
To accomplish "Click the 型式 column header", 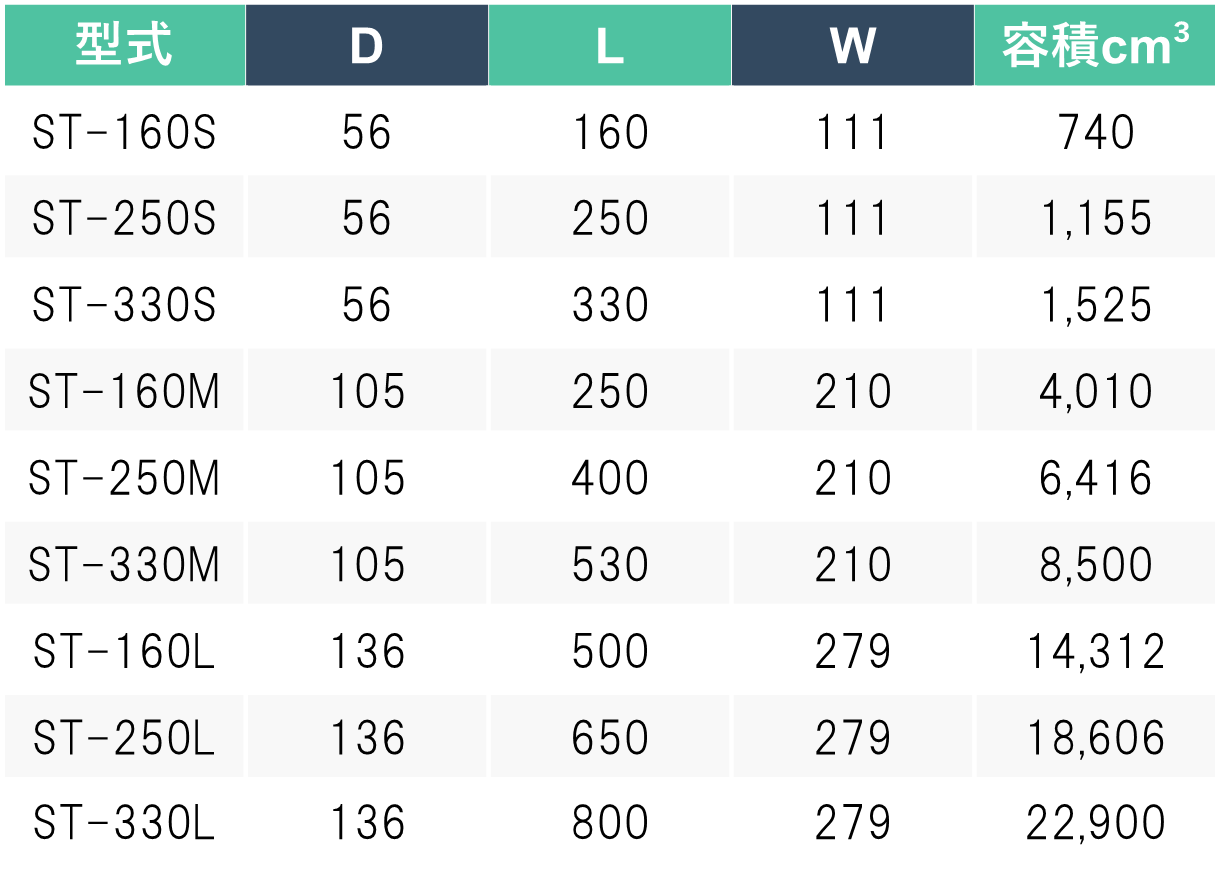I will (x=124, y=45).
